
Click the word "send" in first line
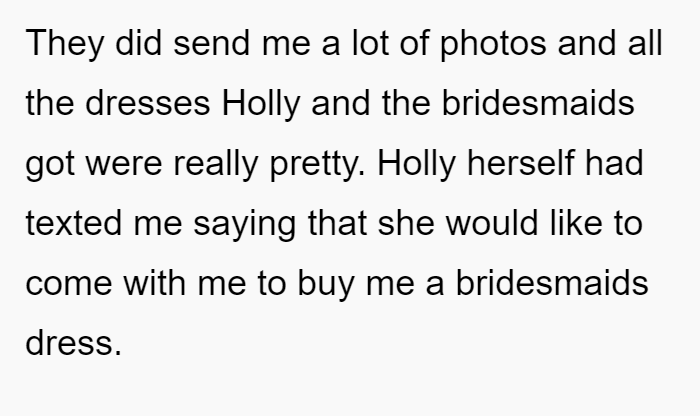click(x=212, y=43)
